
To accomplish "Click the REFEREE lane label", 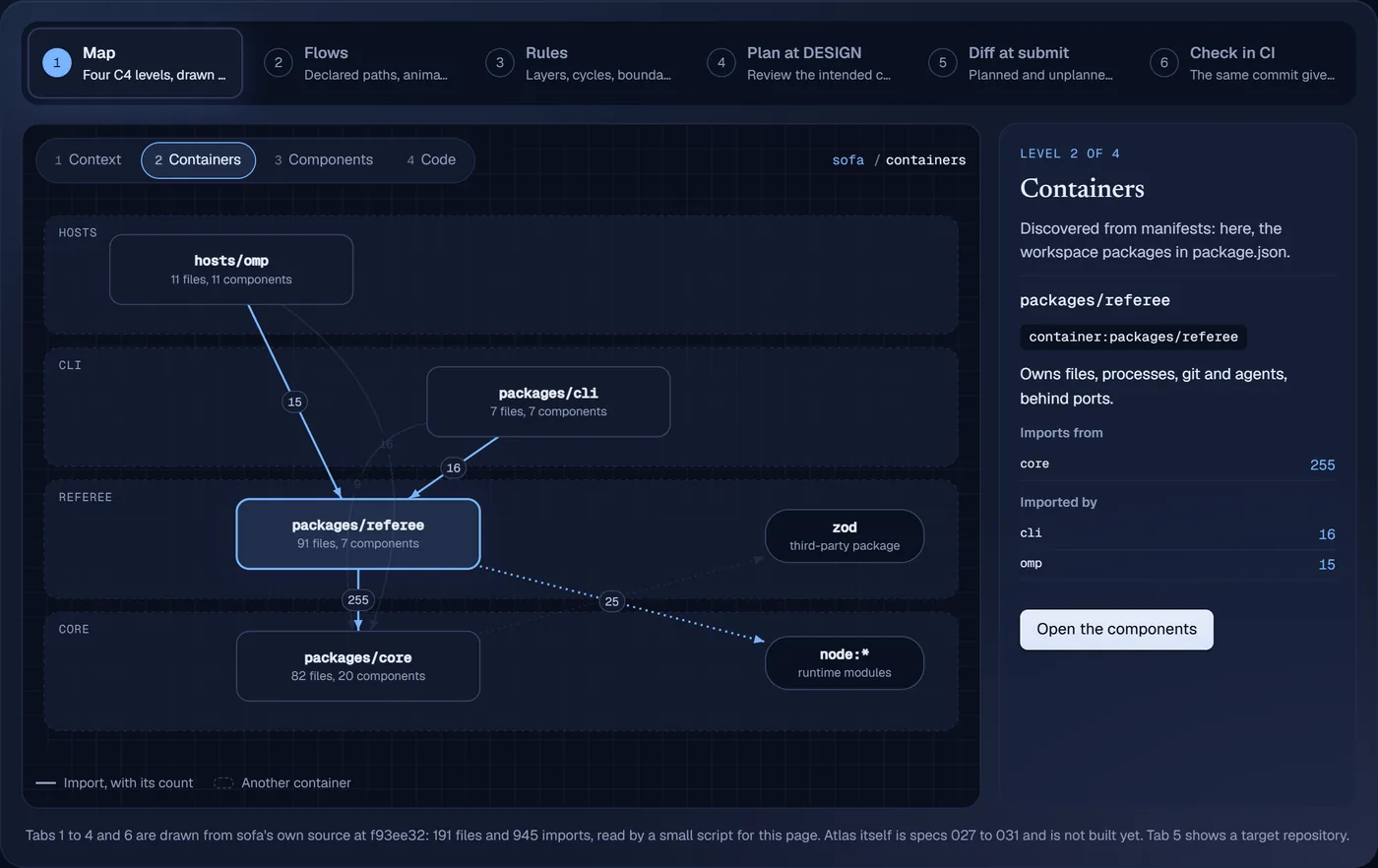I will 86,498.
